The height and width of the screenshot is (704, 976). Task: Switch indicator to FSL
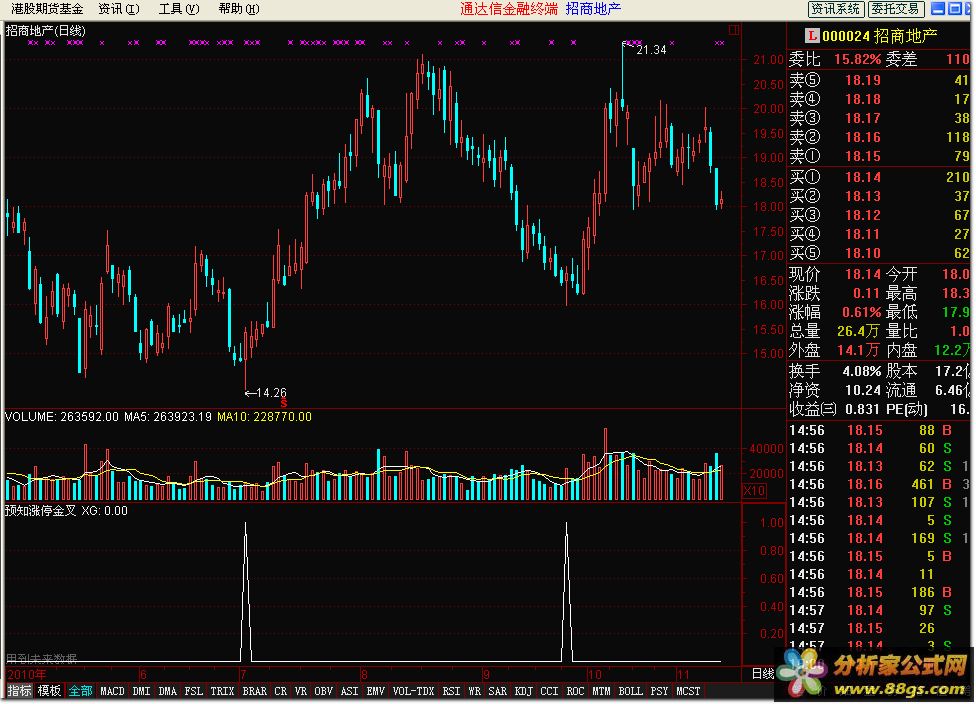[x=194, y=691]
